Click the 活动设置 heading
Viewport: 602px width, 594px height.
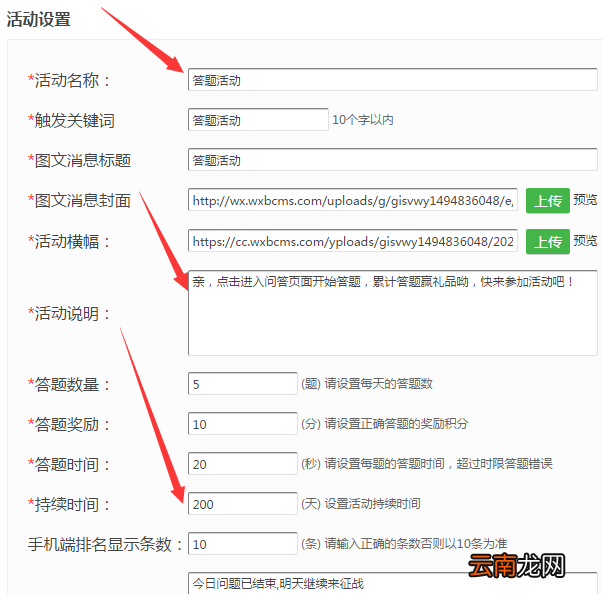(x=38, y=19)
